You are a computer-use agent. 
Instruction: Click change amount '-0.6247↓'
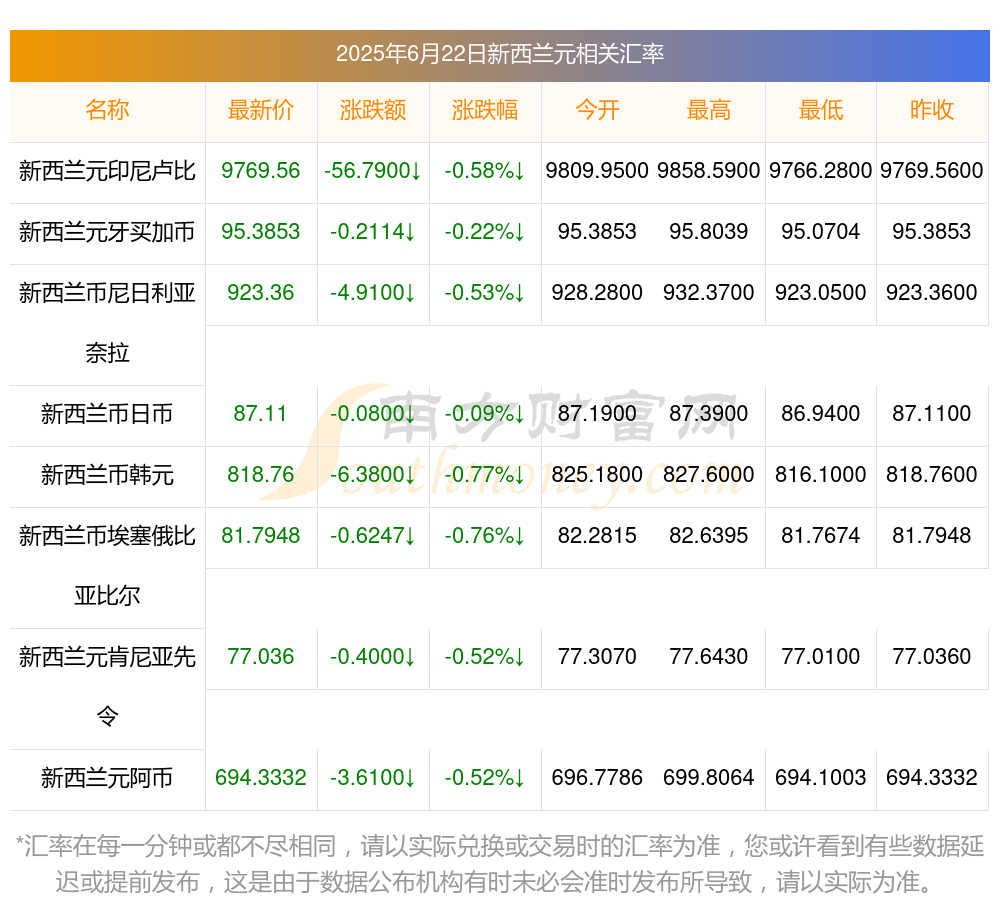pos(373,536)
